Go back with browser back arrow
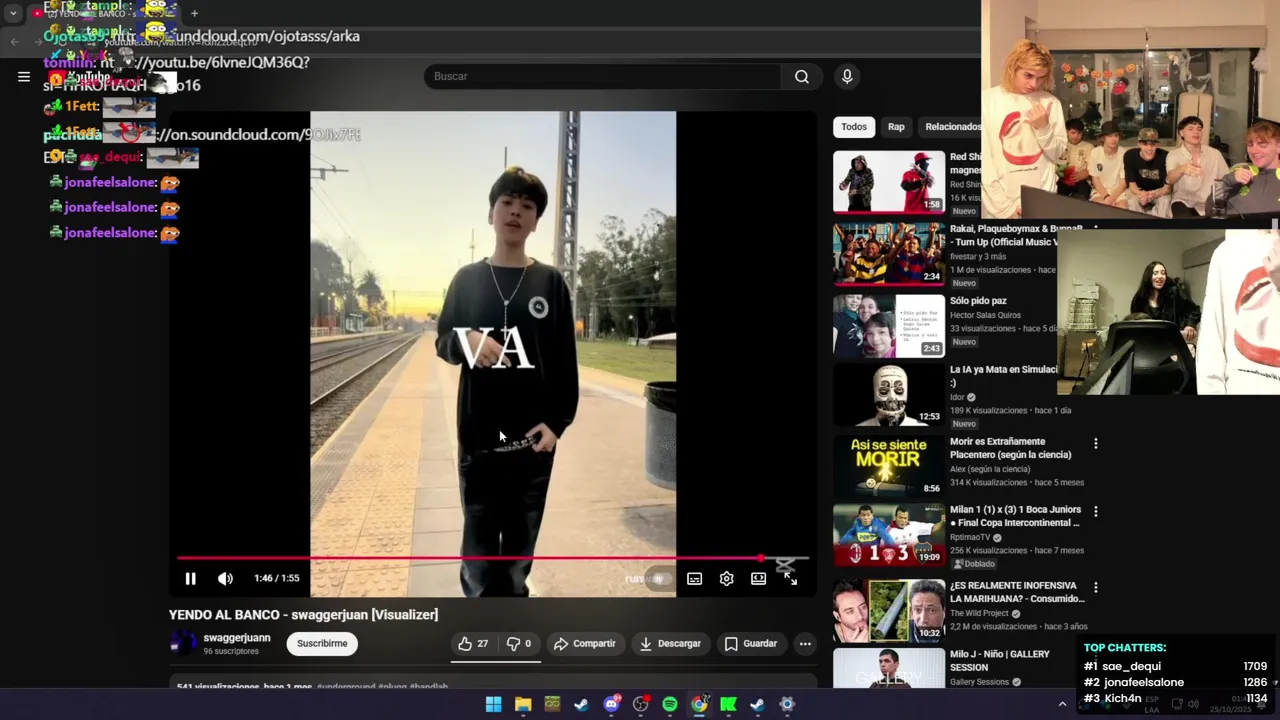Image resolution: width=1280 pixels, height=720 pixels. (14, 41)
